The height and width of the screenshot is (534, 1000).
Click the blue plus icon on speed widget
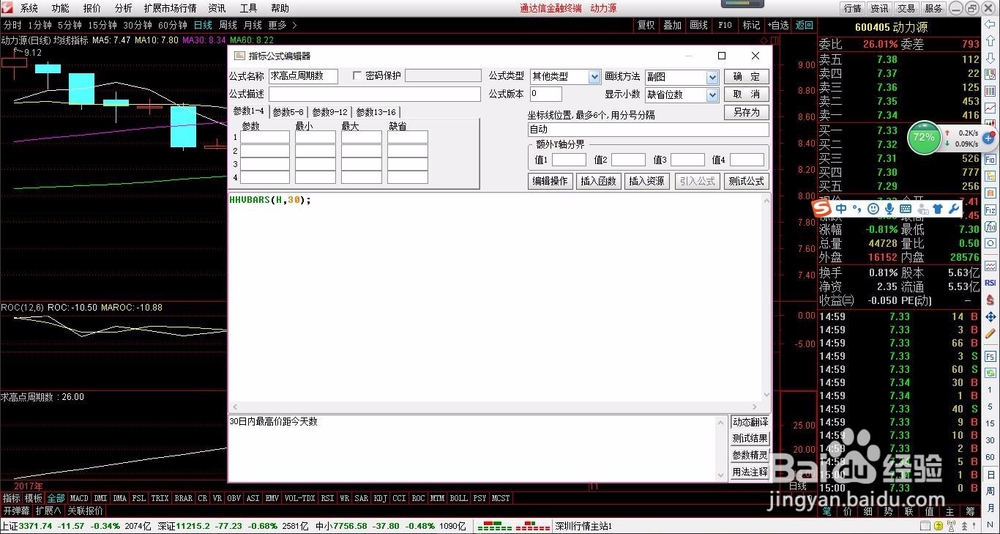click(x=989, y=137)
